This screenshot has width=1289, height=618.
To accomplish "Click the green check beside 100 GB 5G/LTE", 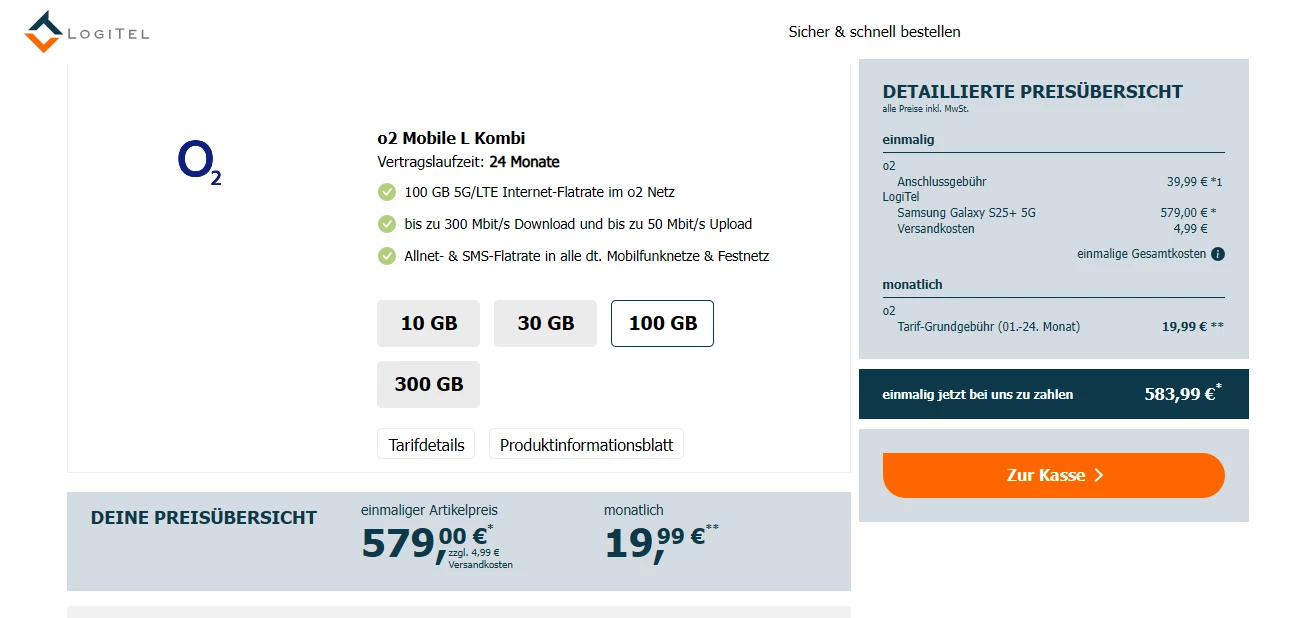I will click(x=387, y=192).
